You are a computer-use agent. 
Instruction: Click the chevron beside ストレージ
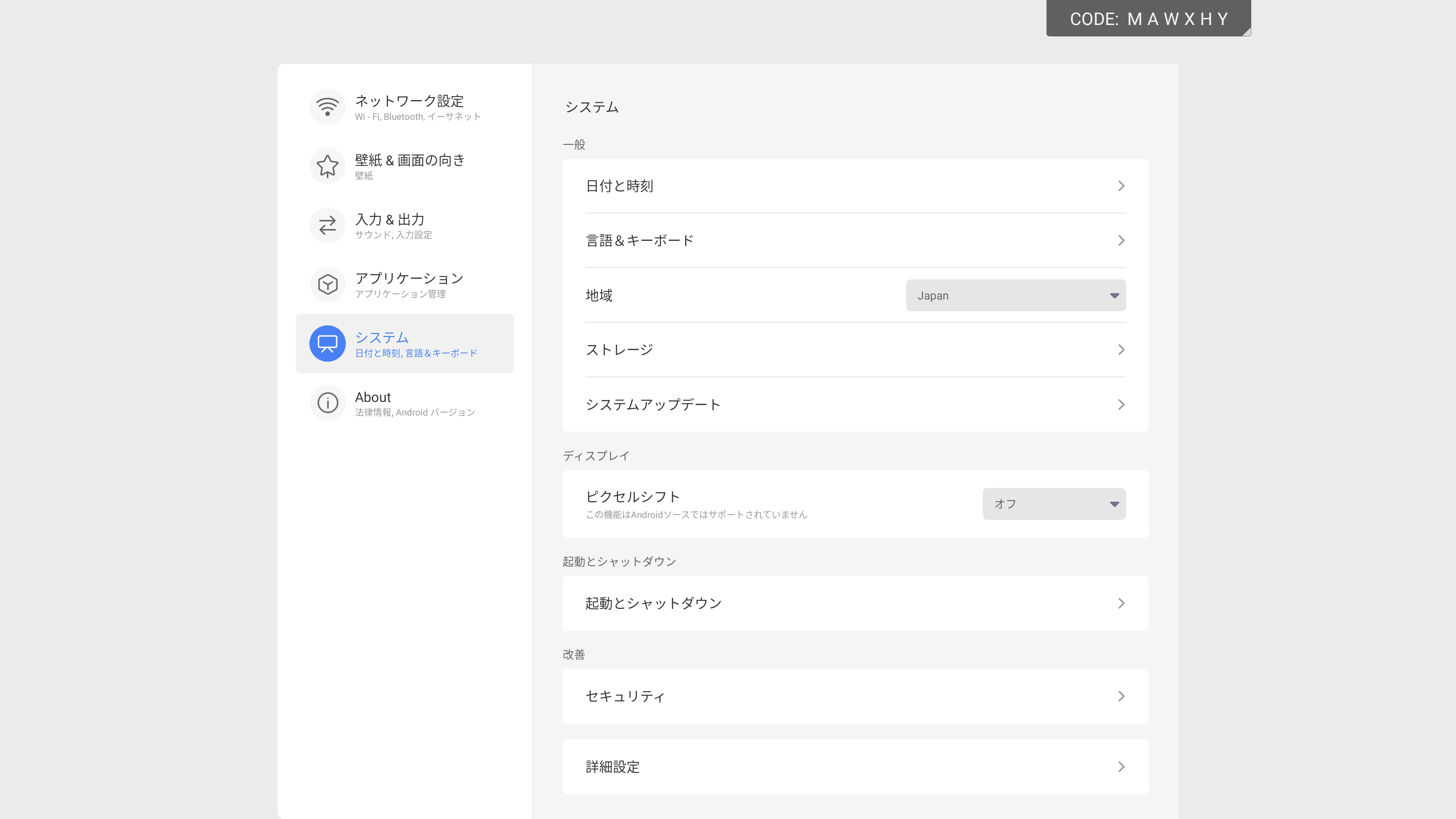click(x=1121, y=350)
